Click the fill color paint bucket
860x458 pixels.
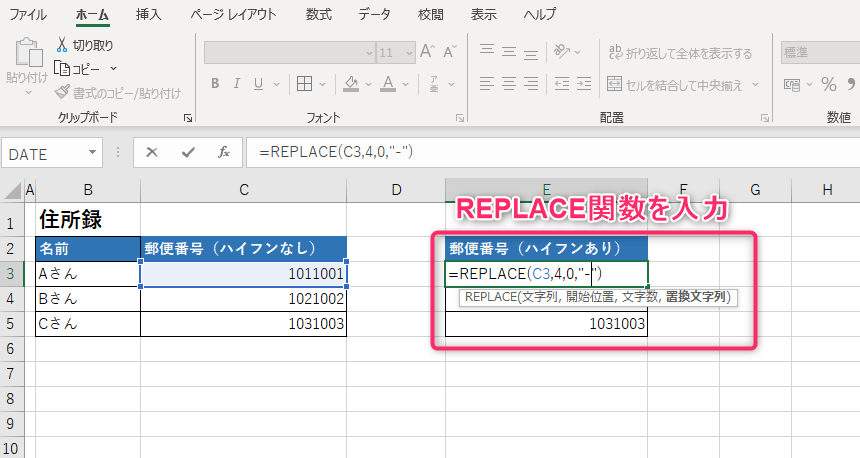point(351,84)
